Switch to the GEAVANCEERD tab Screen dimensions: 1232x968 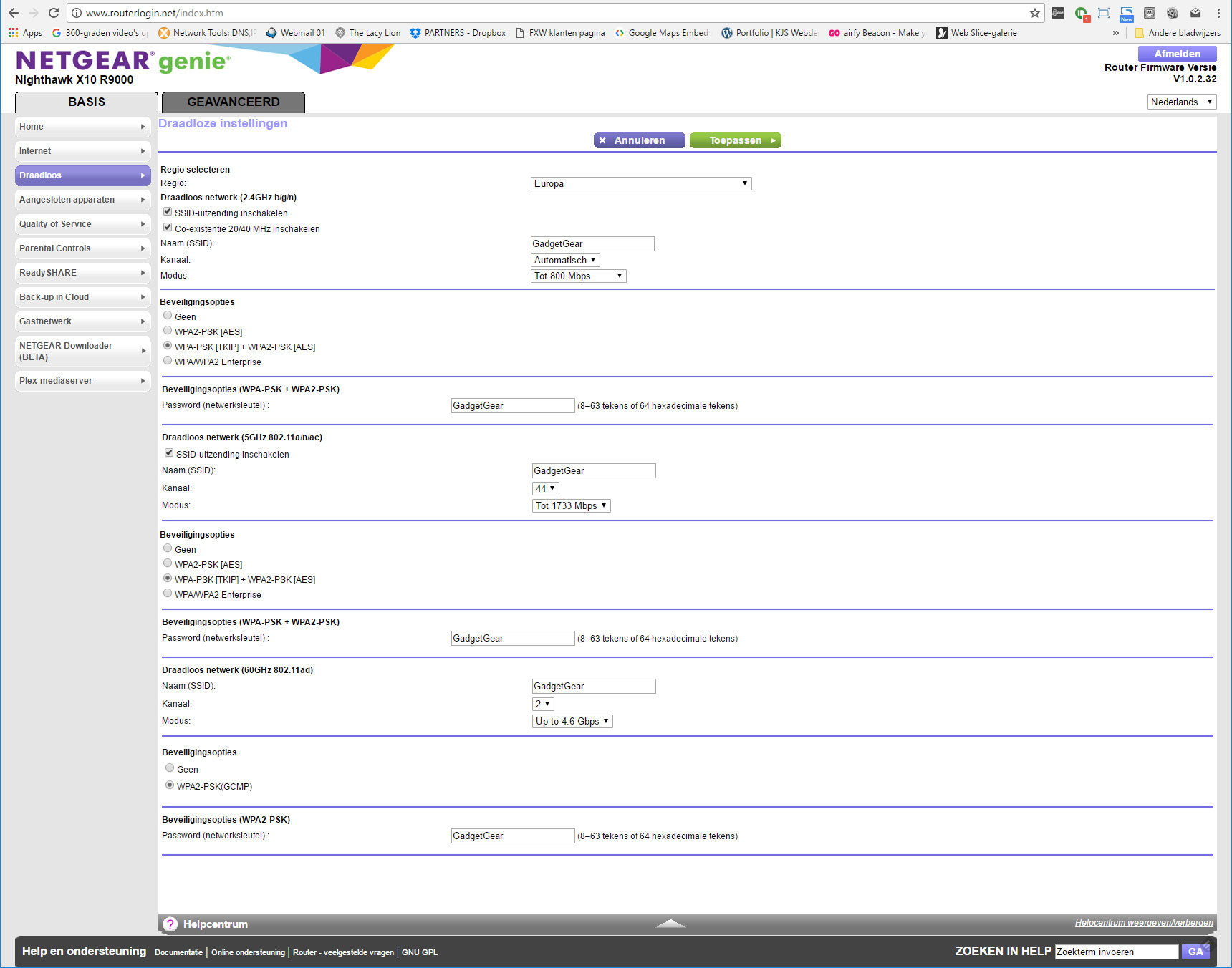pyautogui.click(x=234, y=102)
